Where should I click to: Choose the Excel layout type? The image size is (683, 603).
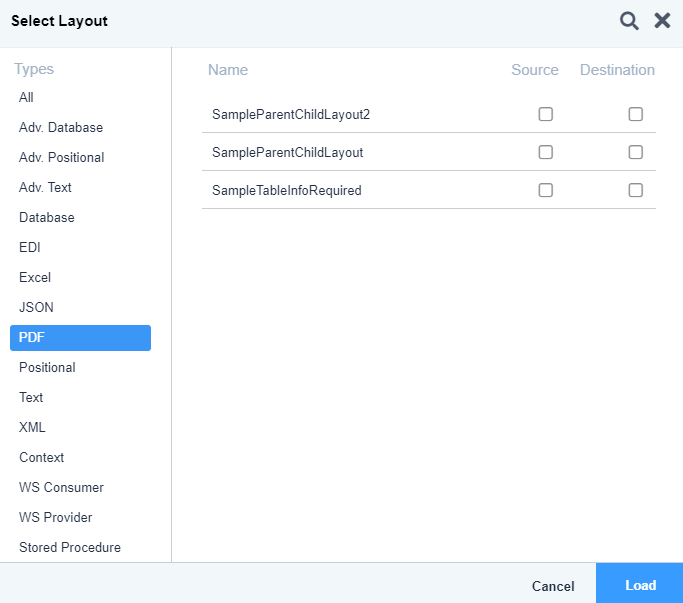35,277
